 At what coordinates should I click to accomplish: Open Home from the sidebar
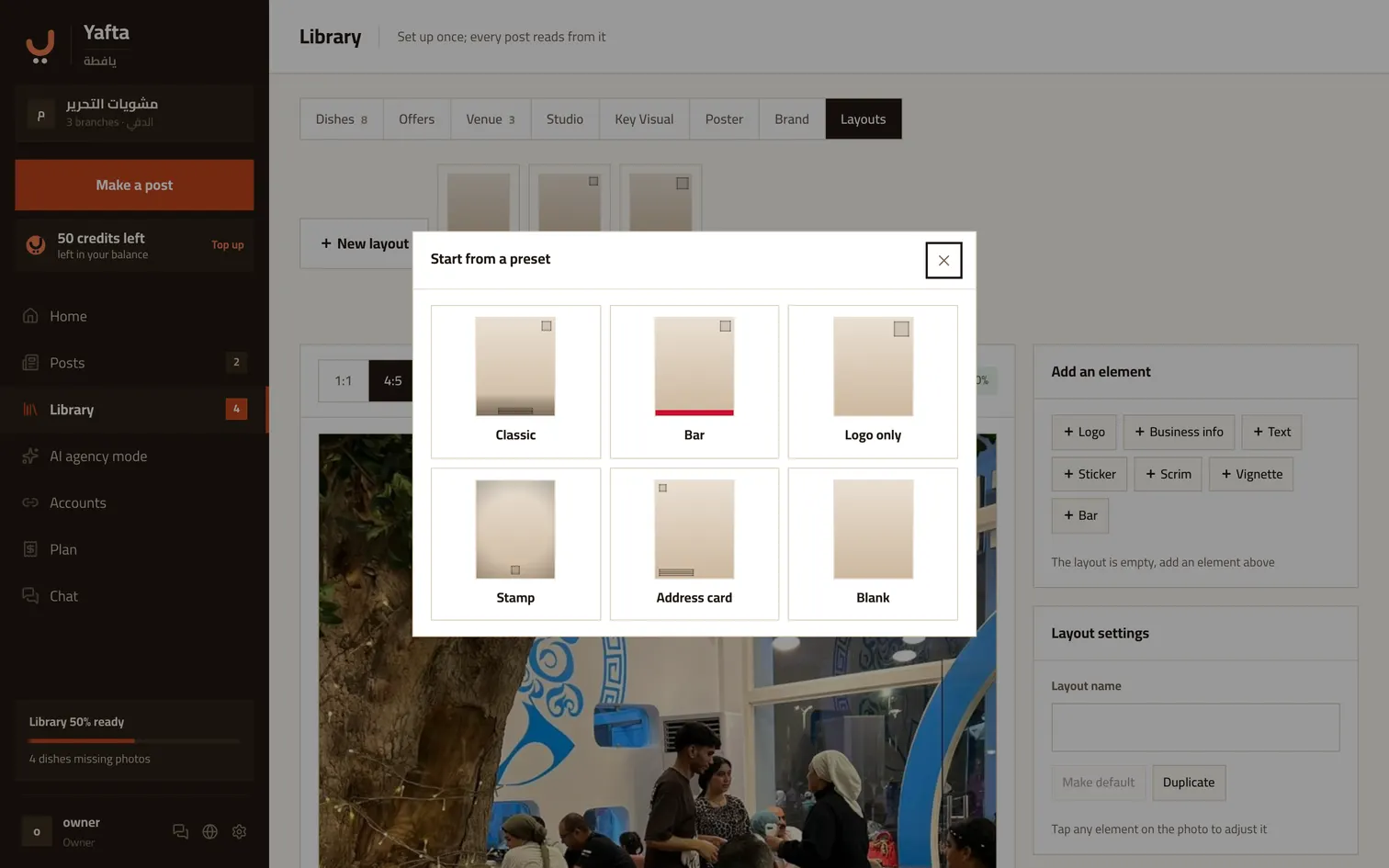point(133,316)
